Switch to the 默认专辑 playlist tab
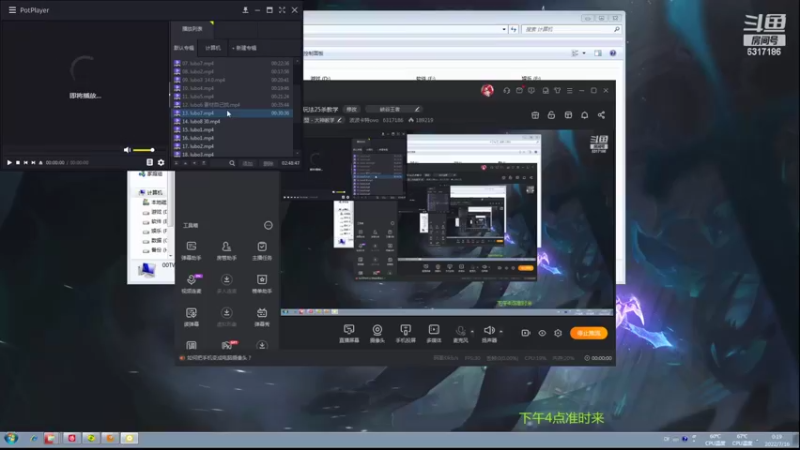800x450 pixels. click(184, 48)
